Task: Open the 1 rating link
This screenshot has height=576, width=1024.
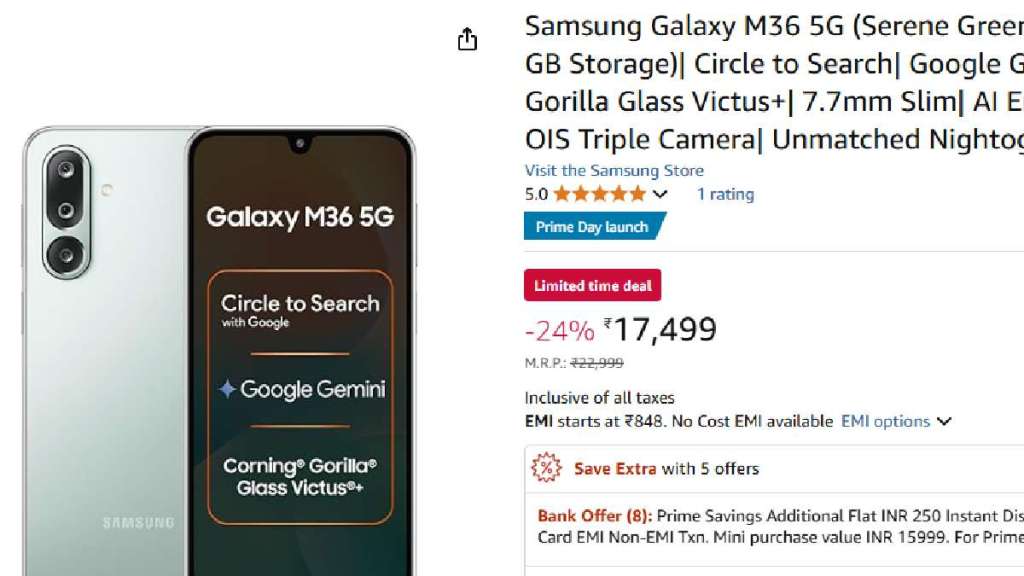Action: click(725, 194)
